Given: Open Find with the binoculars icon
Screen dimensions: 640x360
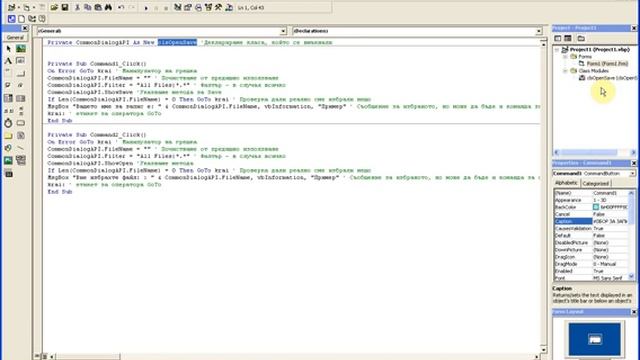Looking at the screenshot, I should (108, 7).
